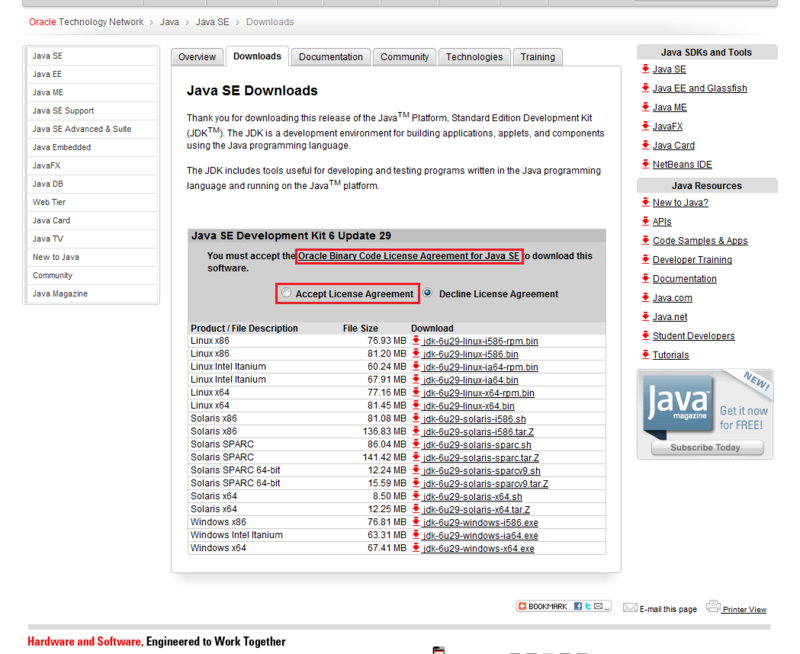Download jdk-6u29-solaris-sparc.tar.Z file

[481, 458]
